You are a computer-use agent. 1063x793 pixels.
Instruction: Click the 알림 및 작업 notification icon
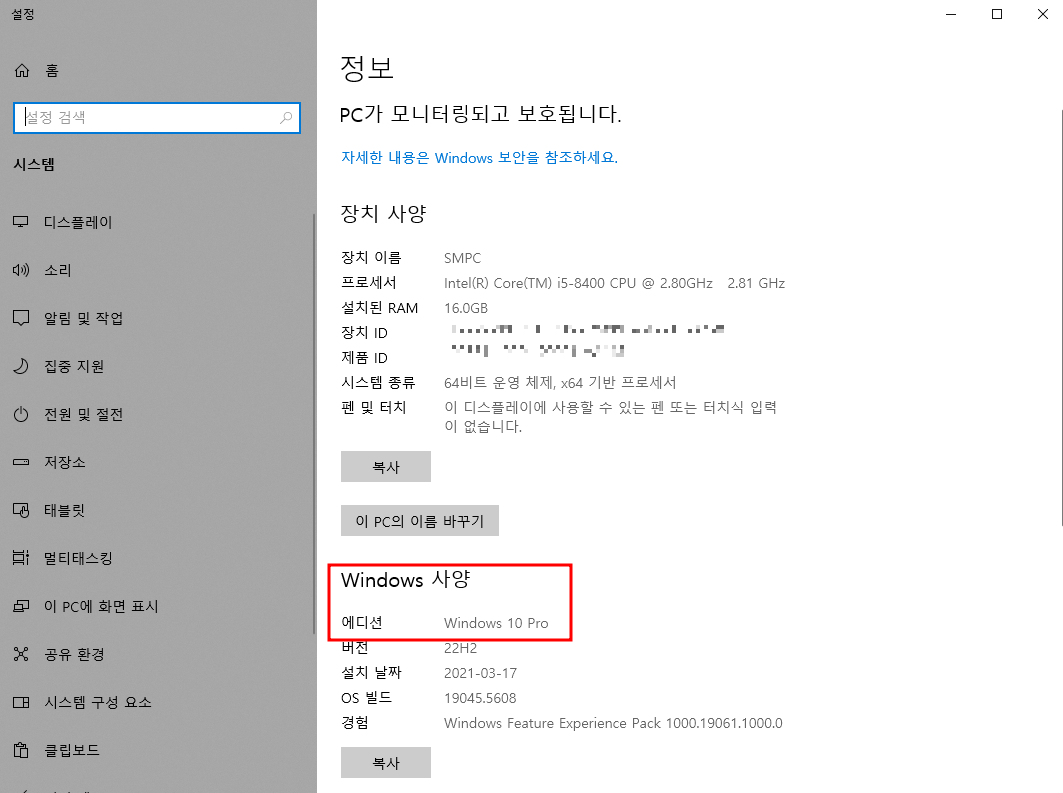click(21, 318)
